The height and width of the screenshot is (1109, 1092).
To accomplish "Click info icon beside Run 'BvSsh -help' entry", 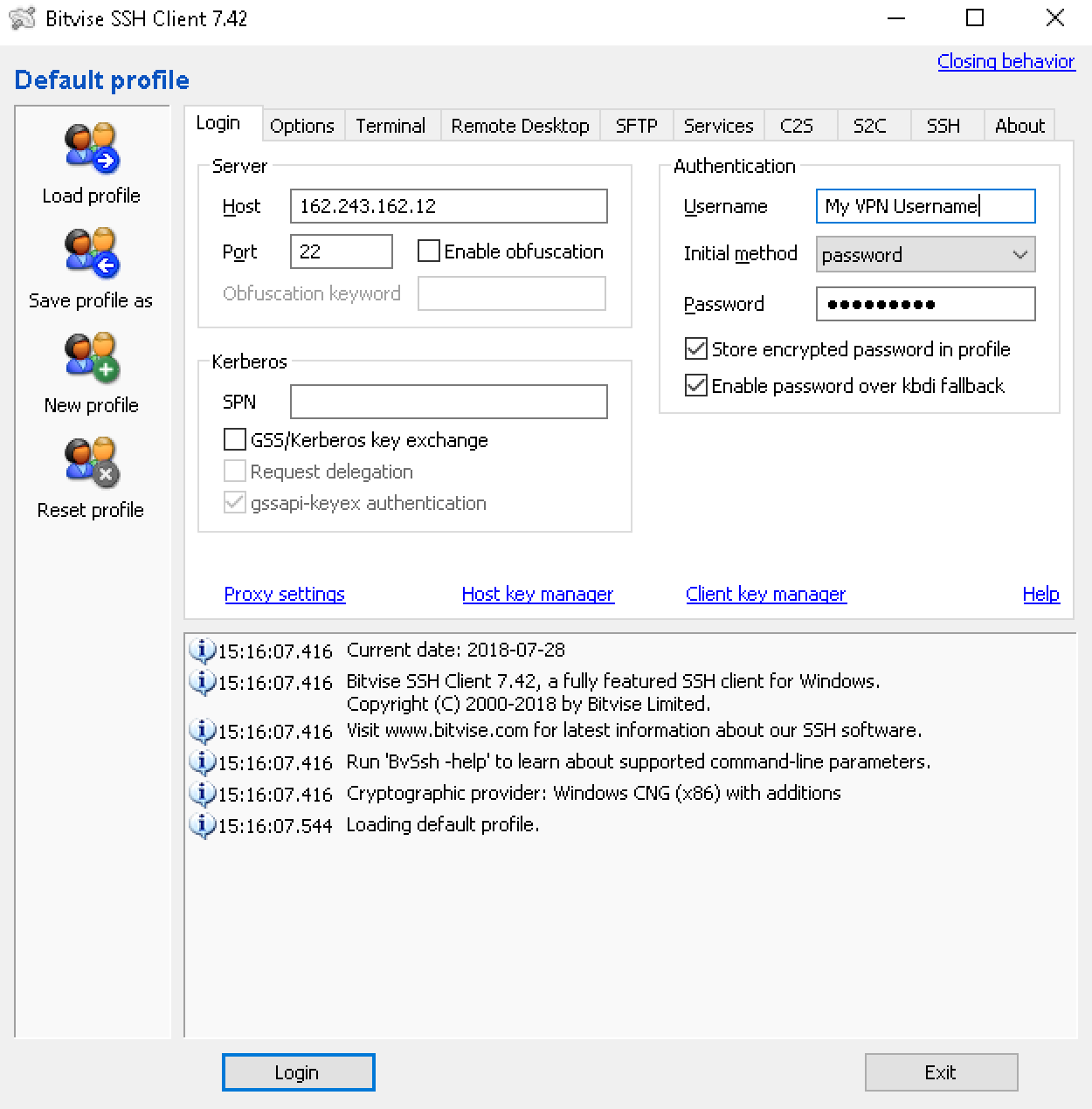I will pyautogui.click(x=202, y=762).
